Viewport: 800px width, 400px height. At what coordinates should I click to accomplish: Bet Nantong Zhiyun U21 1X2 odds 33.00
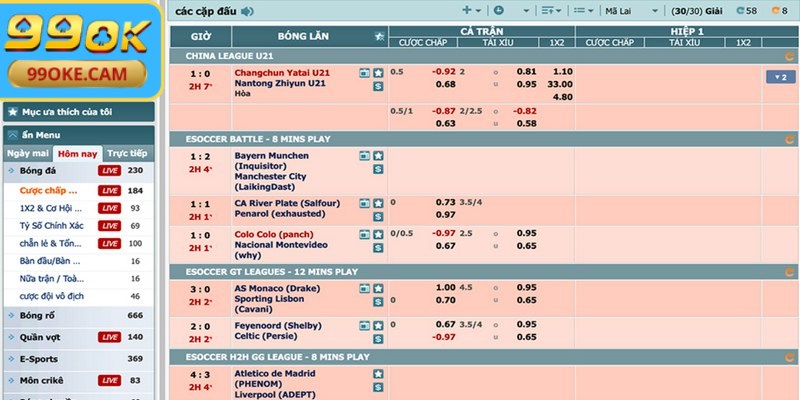(560, 84)
